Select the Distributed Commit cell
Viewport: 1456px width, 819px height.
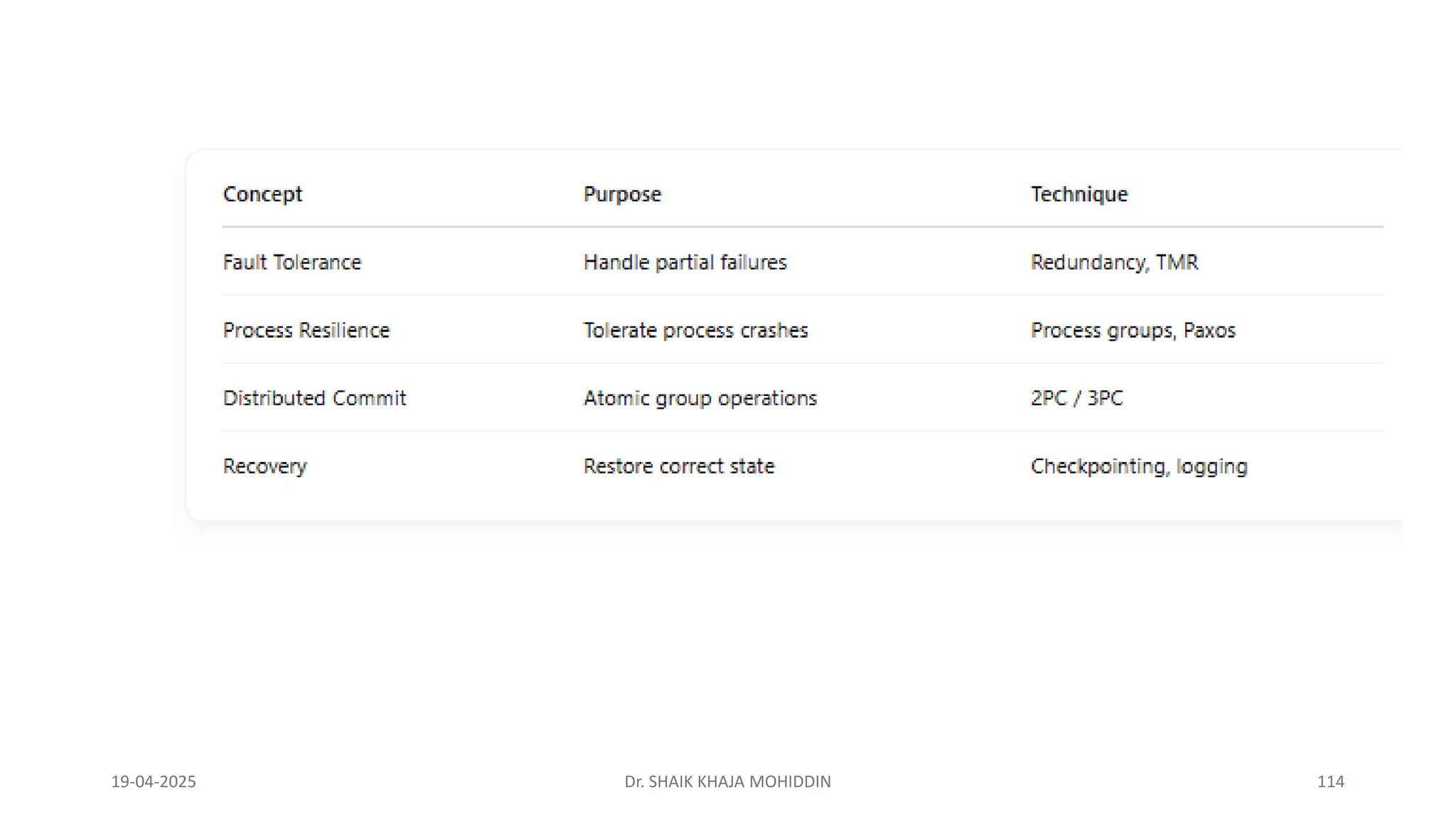coord(314,398)
